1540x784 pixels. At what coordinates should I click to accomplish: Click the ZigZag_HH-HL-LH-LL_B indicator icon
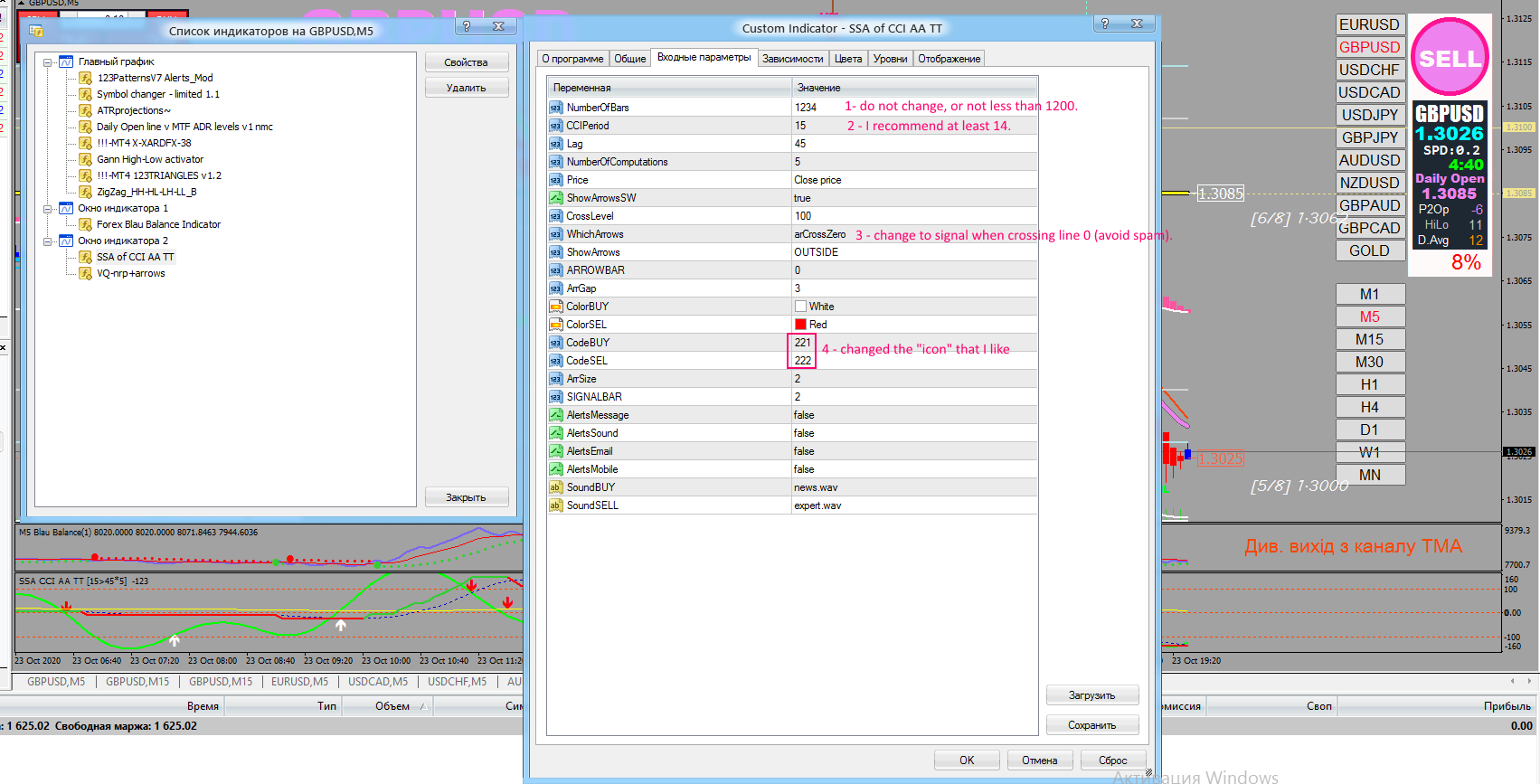86,192
